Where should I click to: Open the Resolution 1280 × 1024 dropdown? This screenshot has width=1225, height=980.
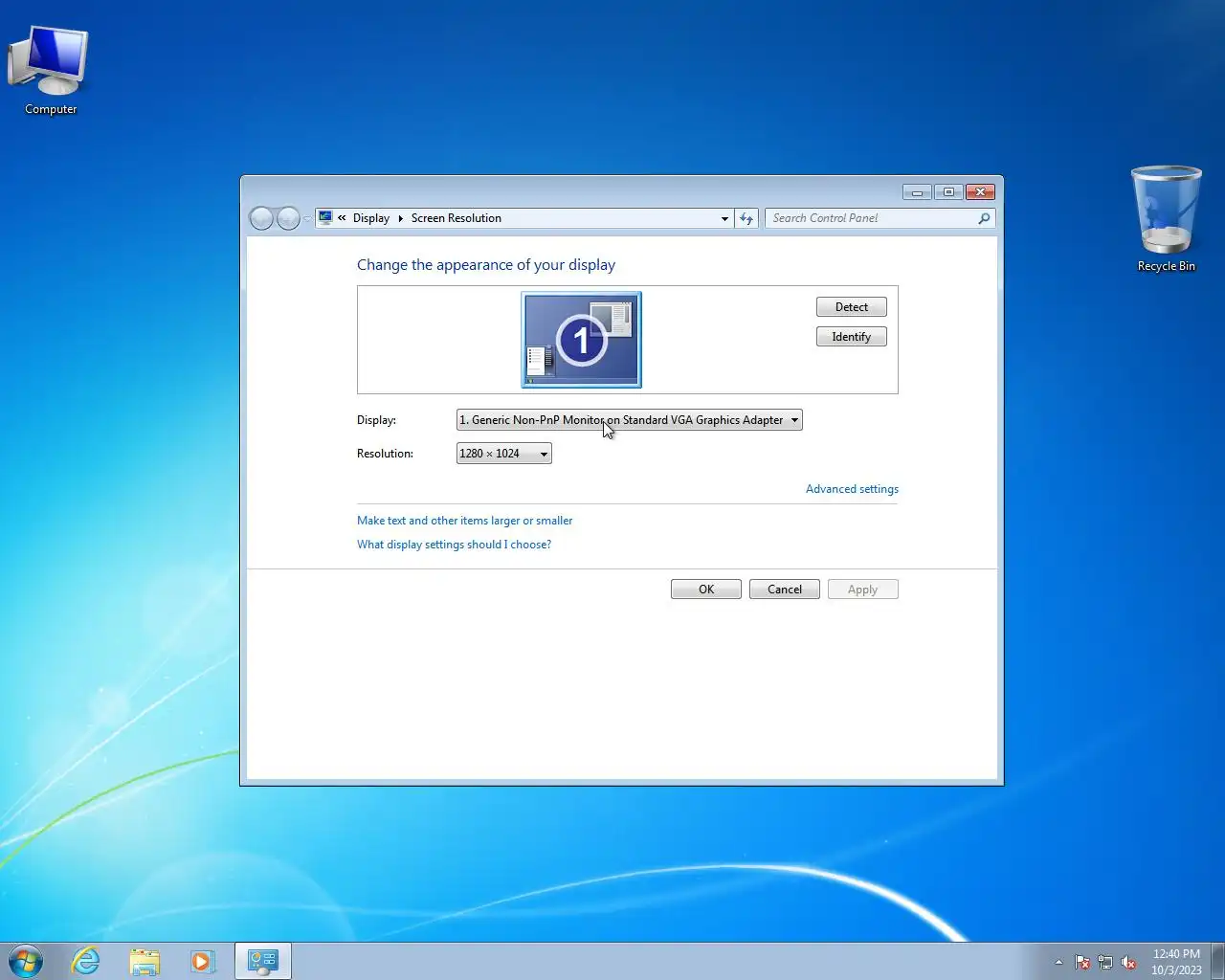[x=503, y=454]
